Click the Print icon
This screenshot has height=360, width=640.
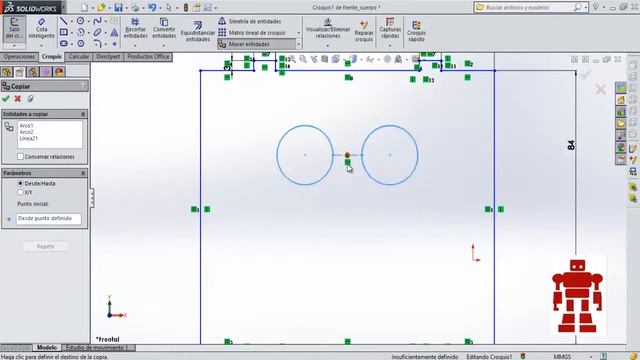135,7
